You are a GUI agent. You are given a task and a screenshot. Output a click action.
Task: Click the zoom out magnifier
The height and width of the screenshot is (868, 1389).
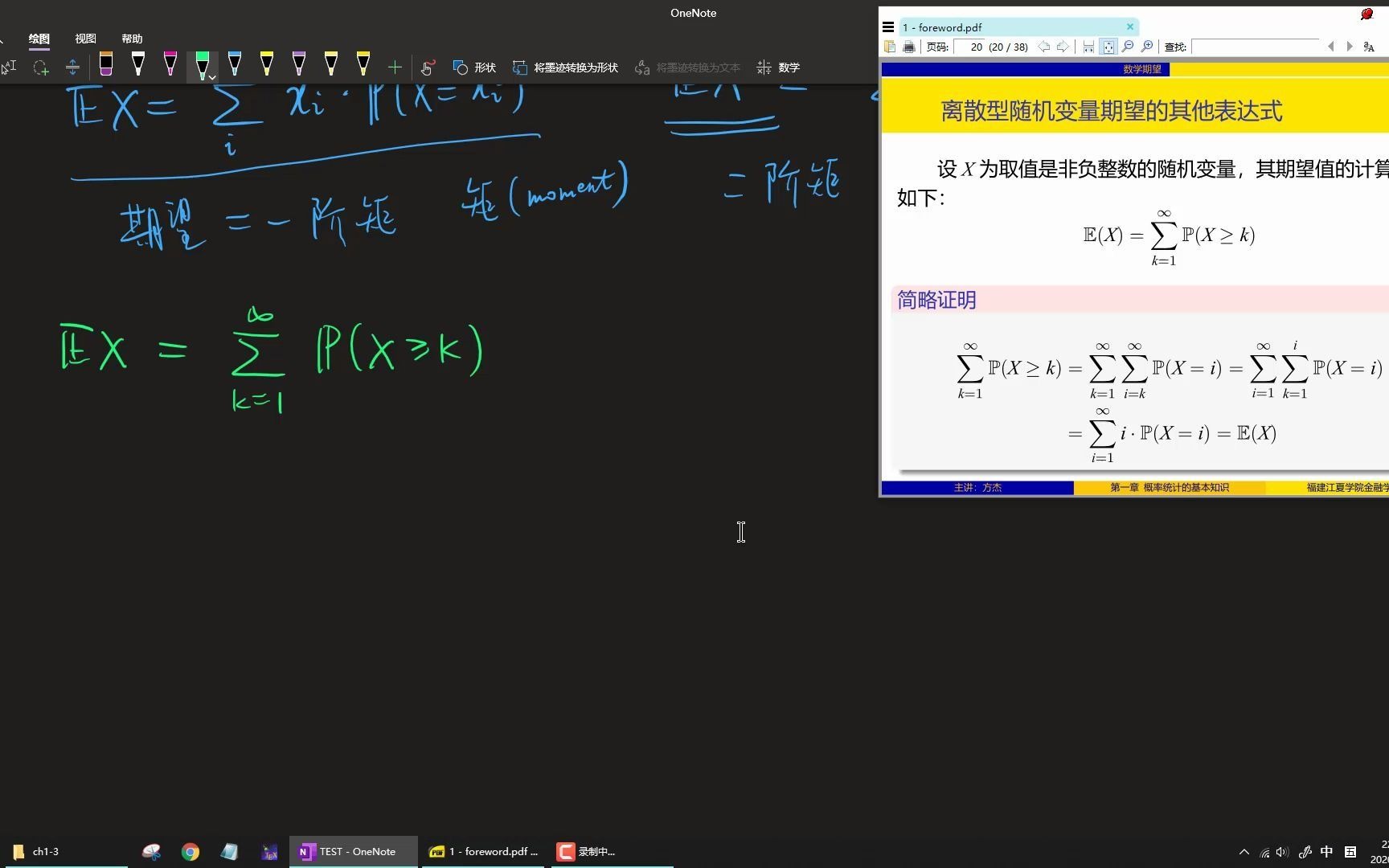(1128, 47)
